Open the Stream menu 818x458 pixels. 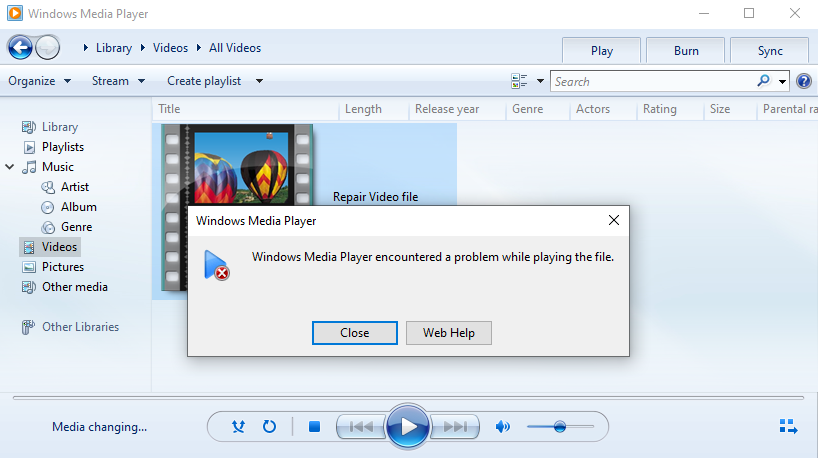[118, 81]
